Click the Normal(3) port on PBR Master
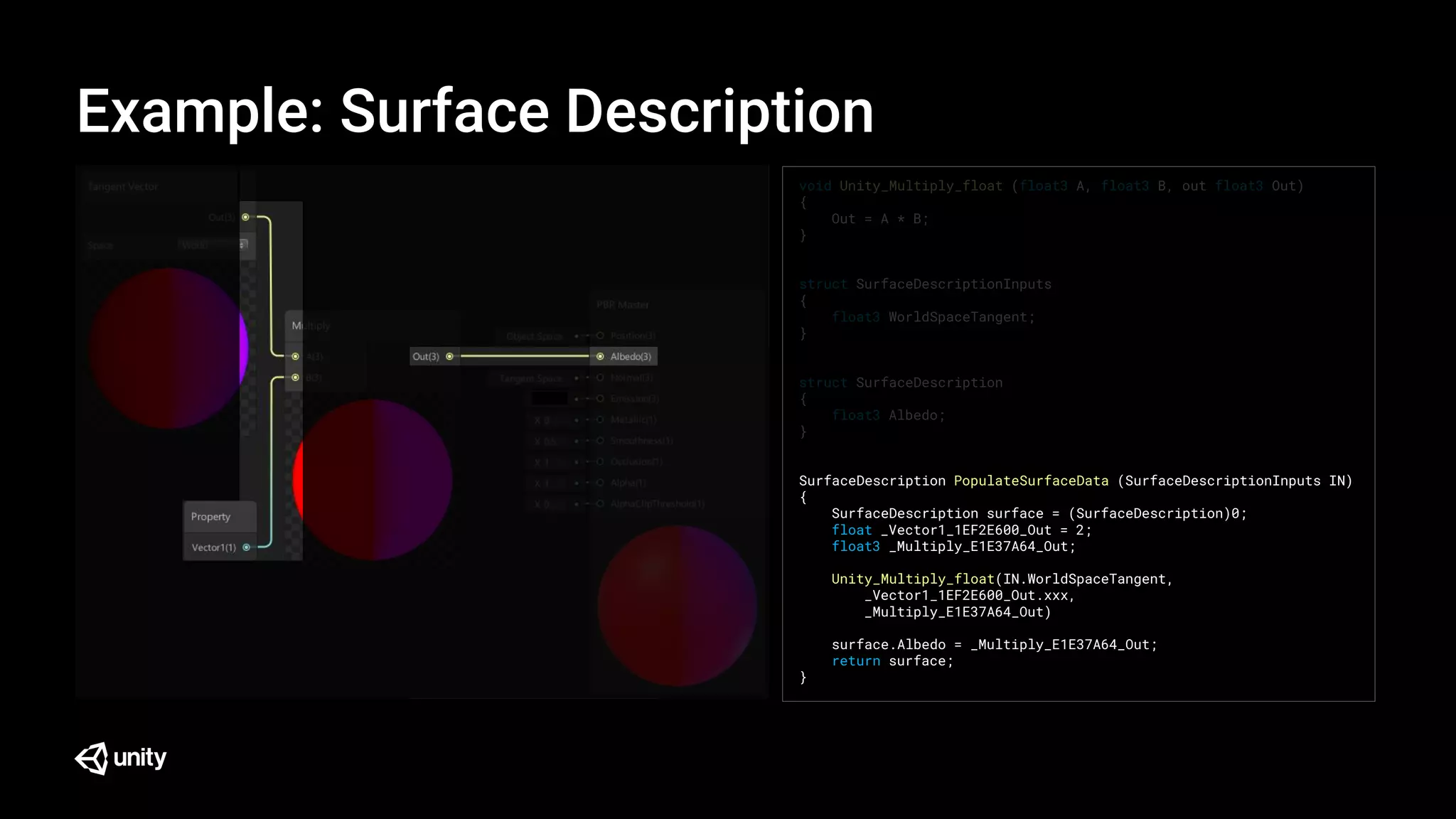 point(600,378)
